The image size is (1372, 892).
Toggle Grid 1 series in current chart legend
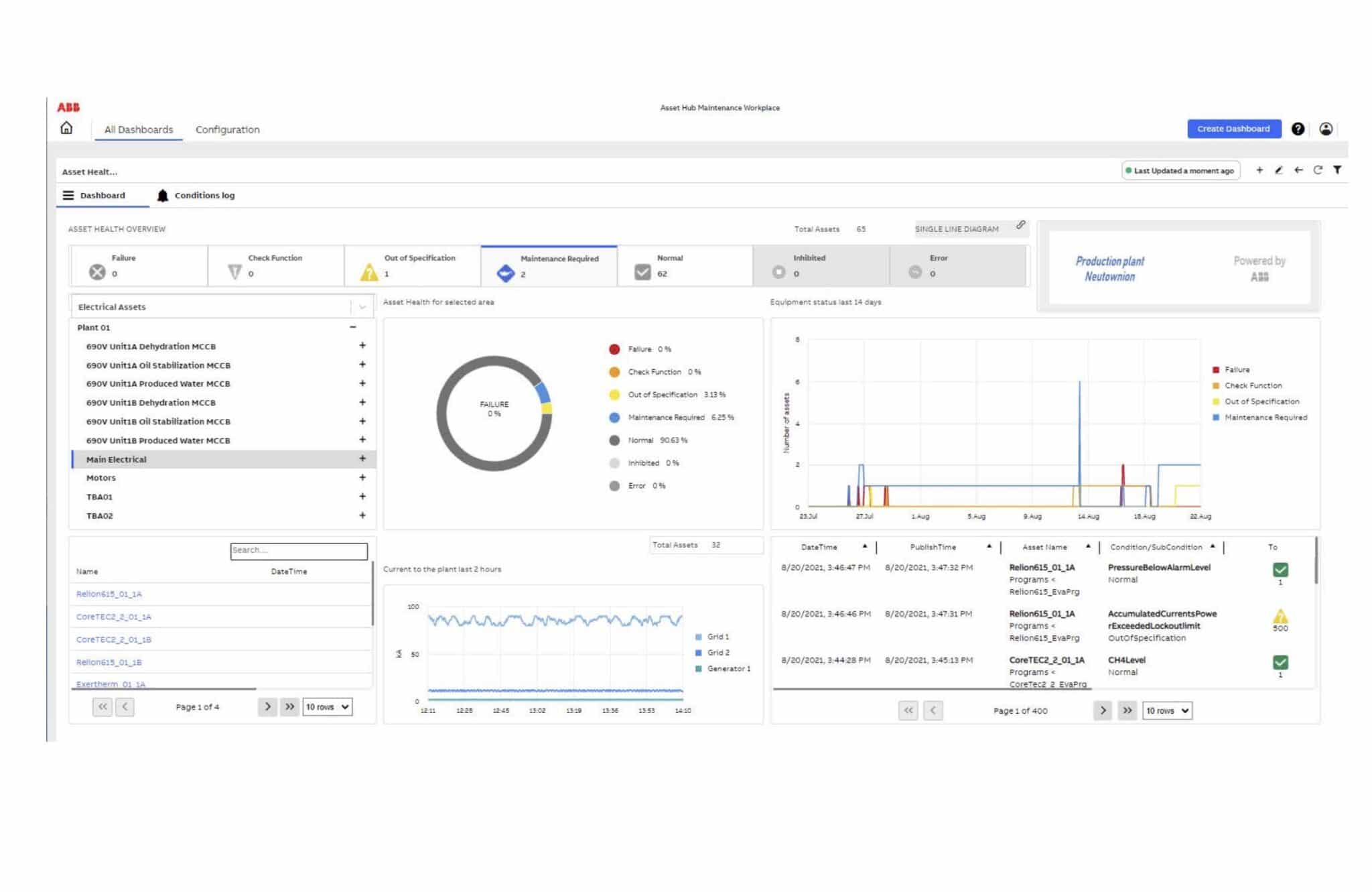pyautogui.click(x=713, y=637)
